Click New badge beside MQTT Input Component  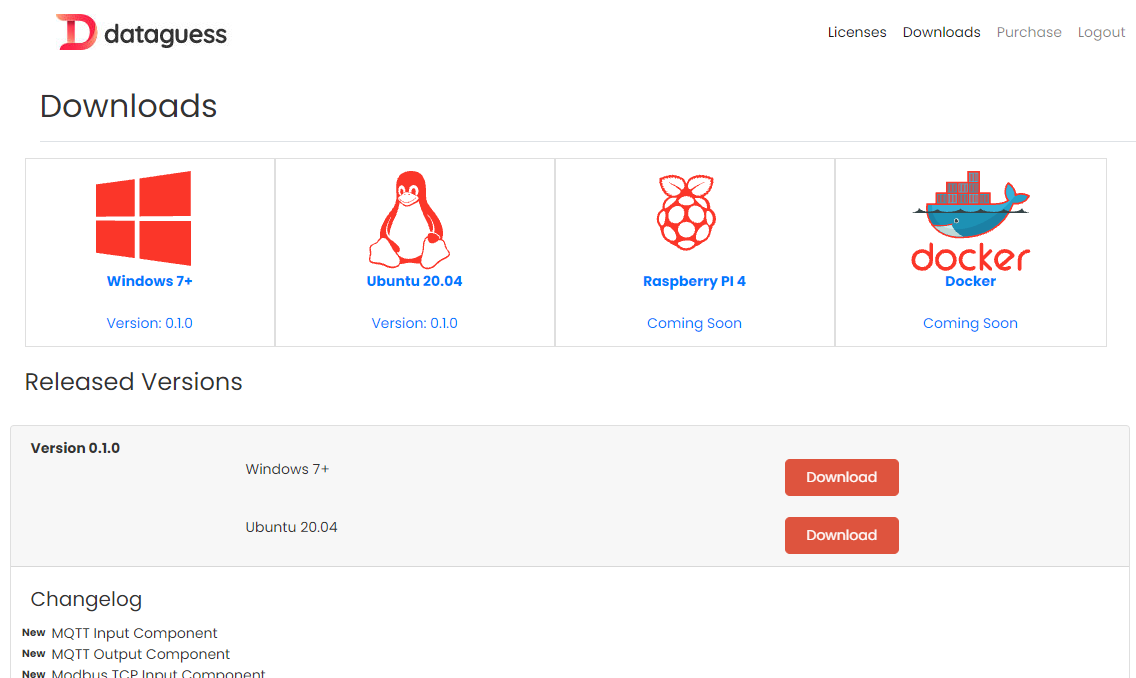coord(33,632)
